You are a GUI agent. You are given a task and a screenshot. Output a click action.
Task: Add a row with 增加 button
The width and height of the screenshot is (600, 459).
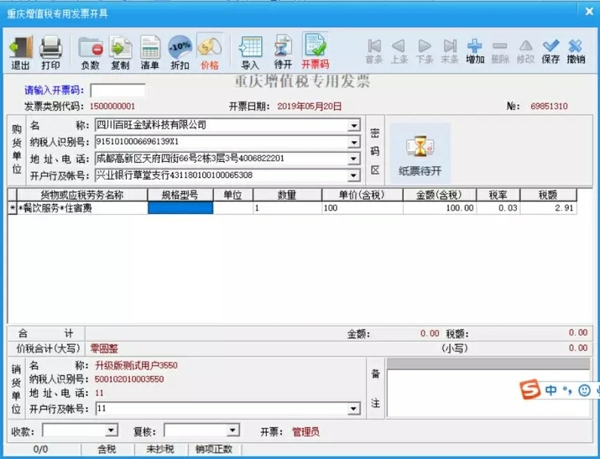click(x=475, y=50)
